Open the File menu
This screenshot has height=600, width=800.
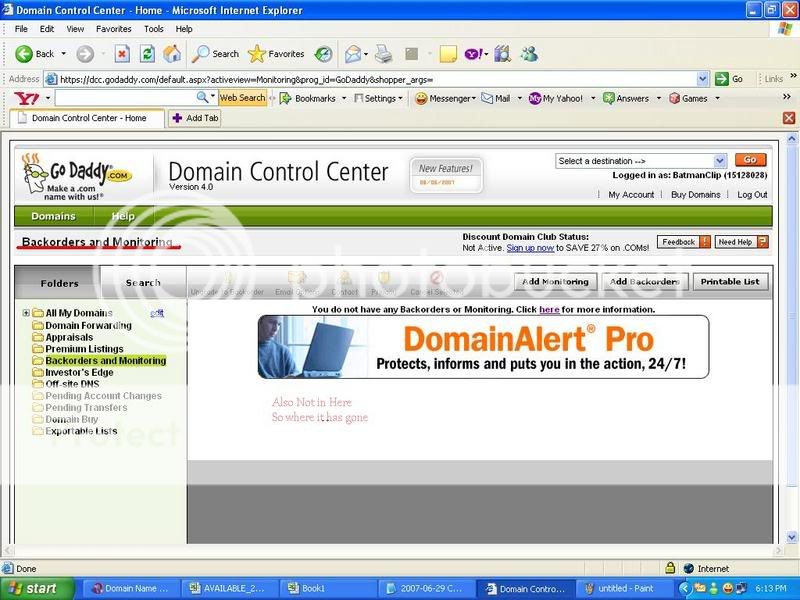tap(21, 29)
